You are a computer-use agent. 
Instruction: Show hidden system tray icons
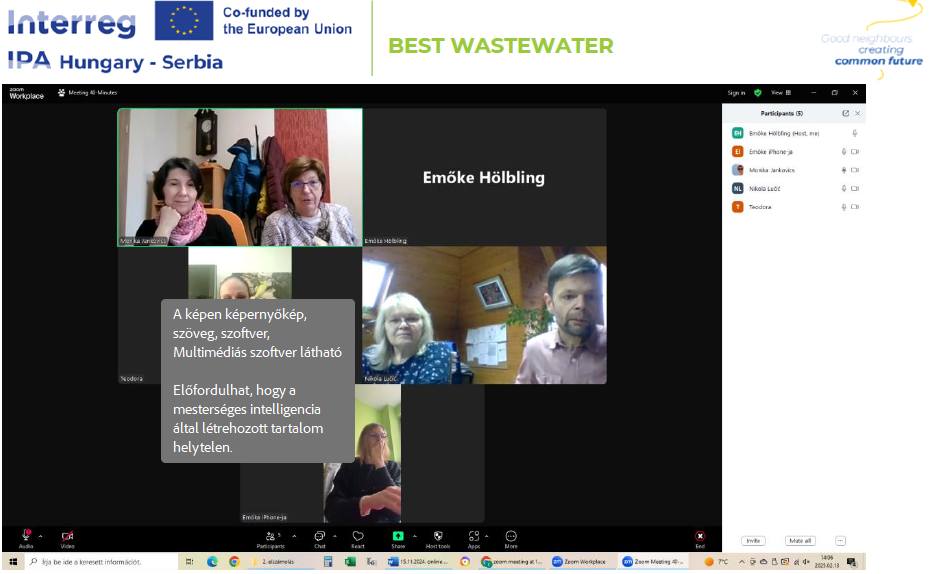coord(741,562)
